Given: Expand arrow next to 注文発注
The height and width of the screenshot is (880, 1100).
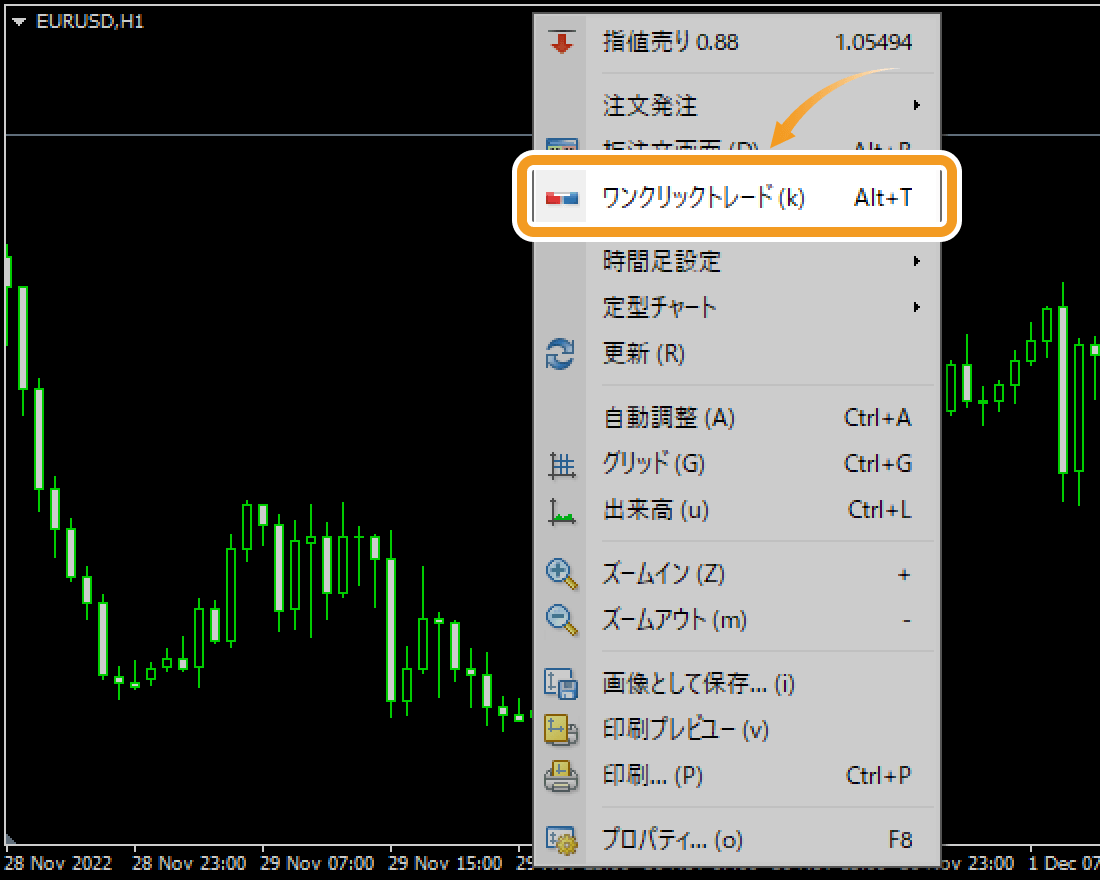Looking at the screenshot, I should [916, 105].
